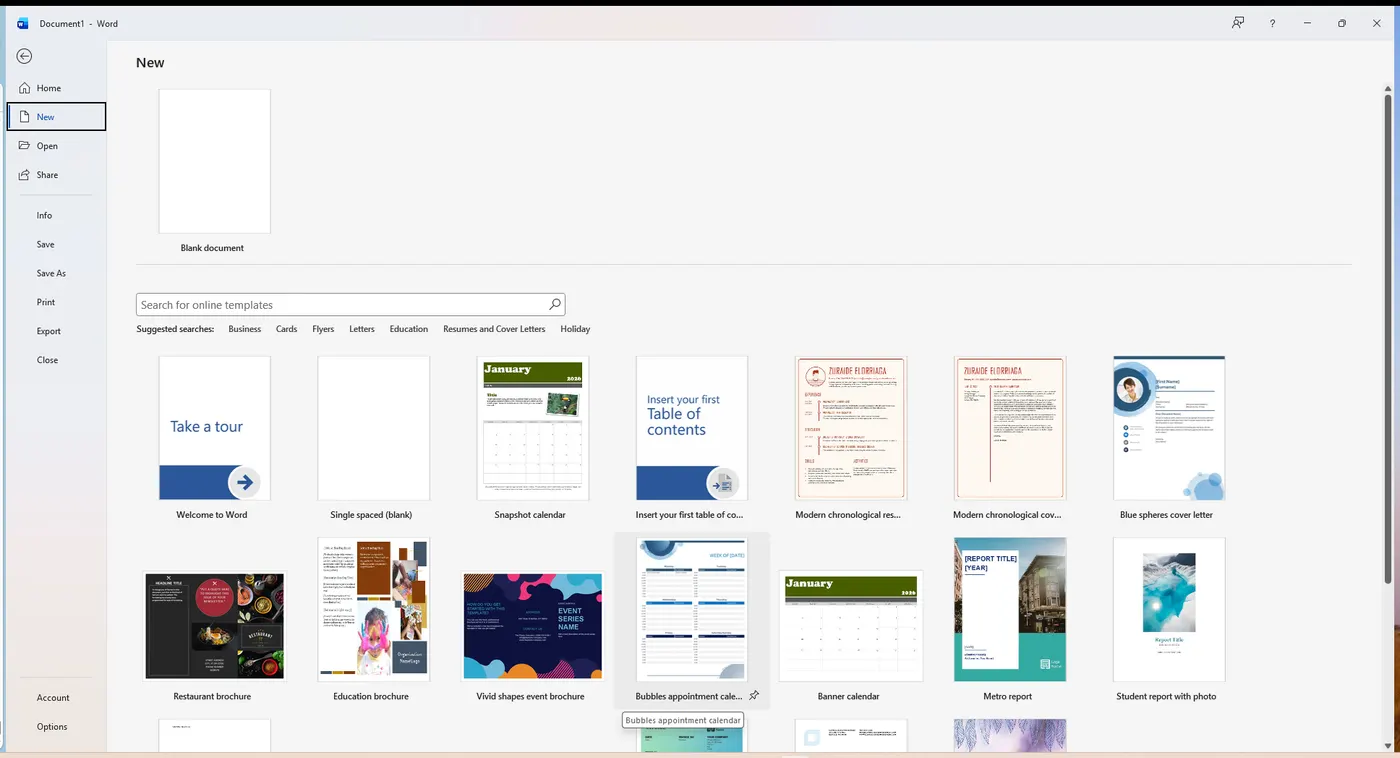
Task: Click the feedback icon in title bar
Action: [1238, 23]
